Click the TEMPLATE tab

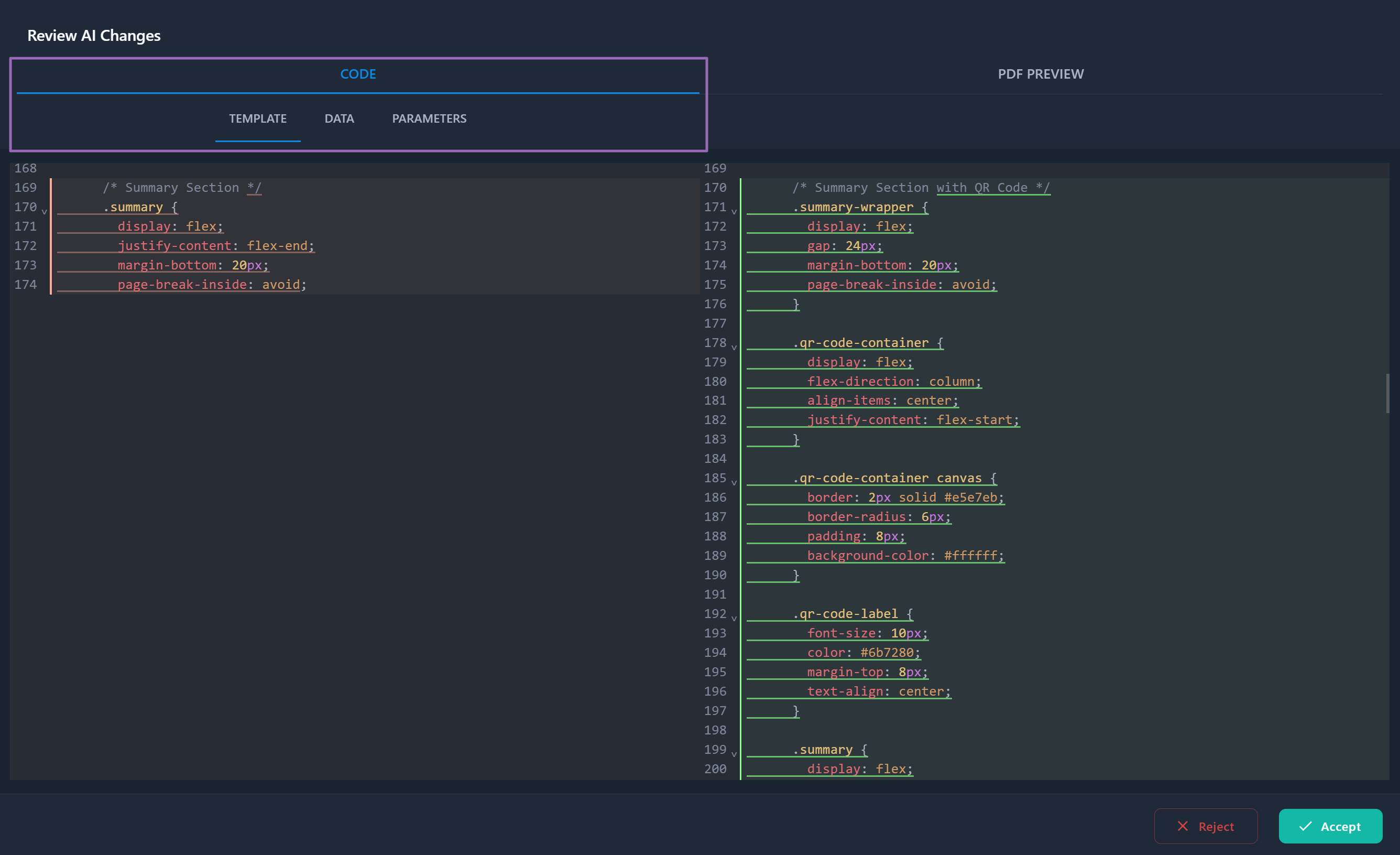tap(257, 118)
